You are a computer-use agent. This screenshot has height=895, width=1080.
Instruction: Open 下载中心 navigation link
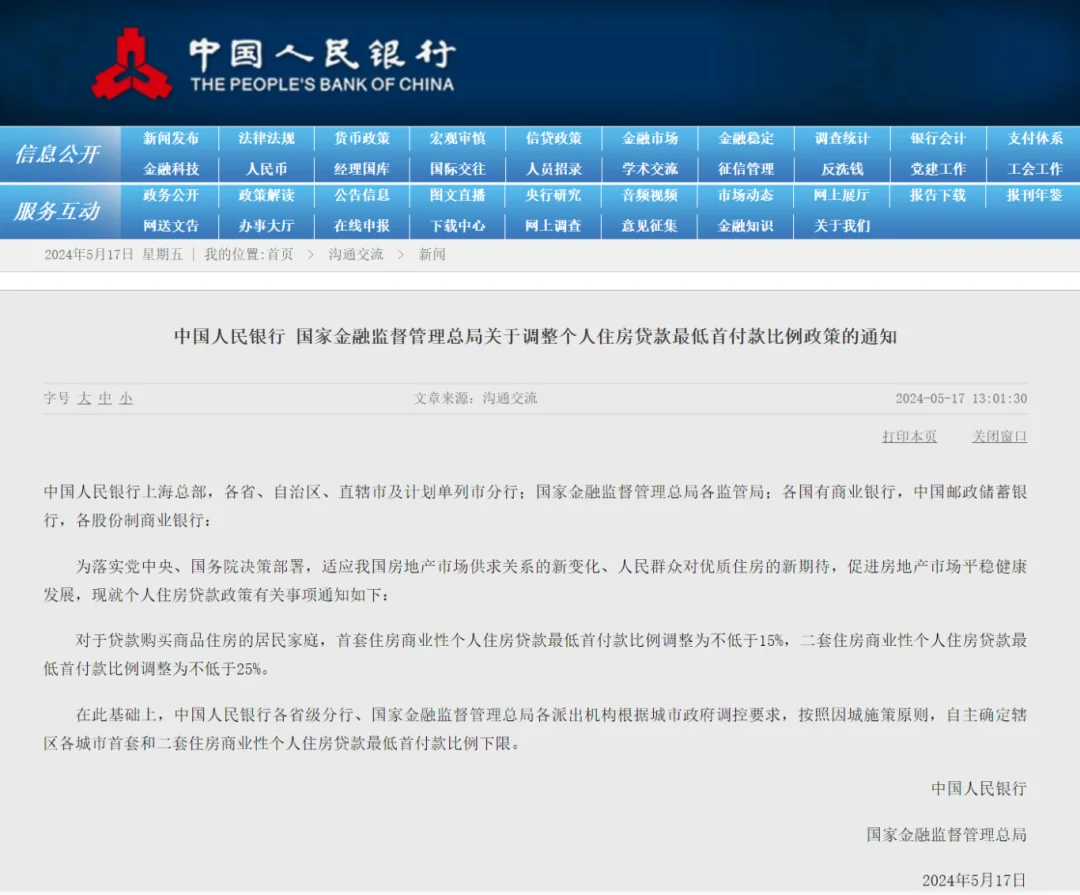[x=458, y=226]
